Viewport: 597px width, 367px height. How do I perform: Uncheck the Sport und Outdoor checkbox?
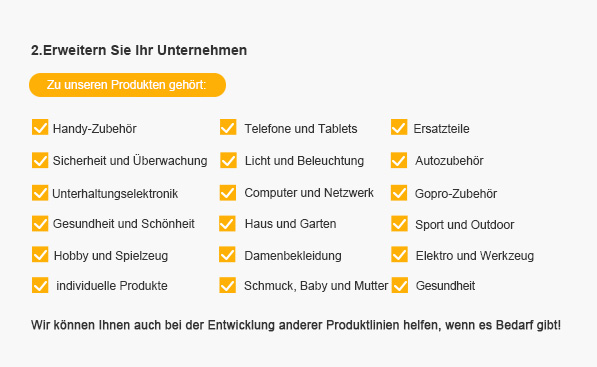[x=399, y=223]
